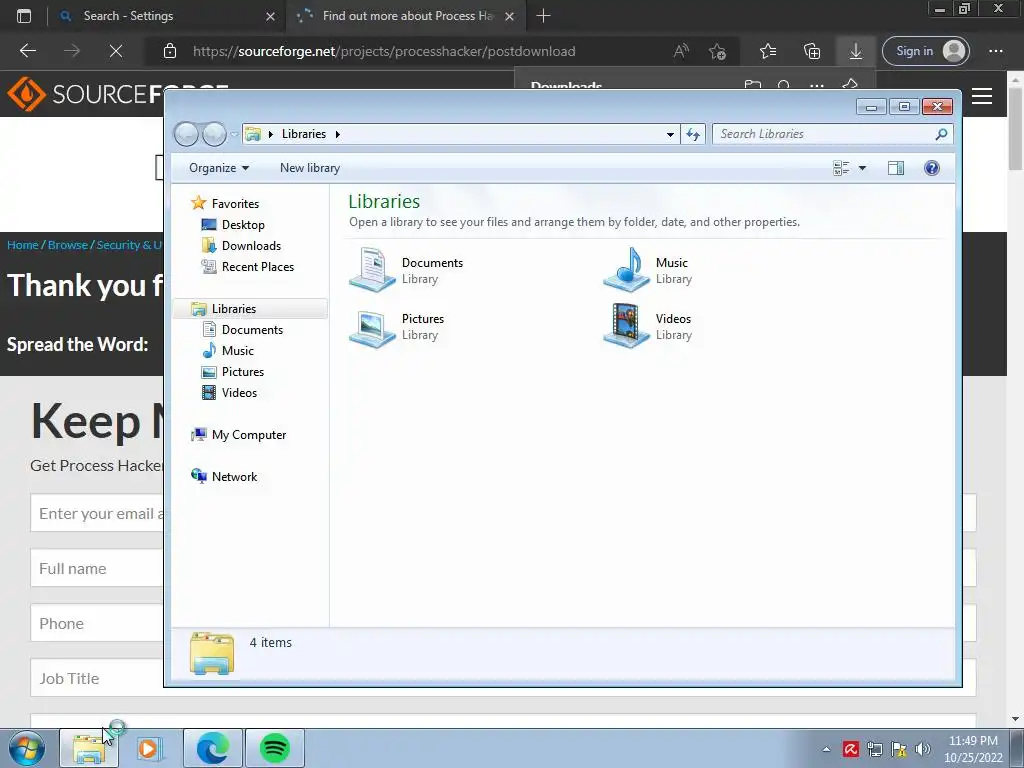Screen dimensions: 1024x768
Task: Click Sign in button in Edge
Action: pyautogui.click(x=926, y=51)
